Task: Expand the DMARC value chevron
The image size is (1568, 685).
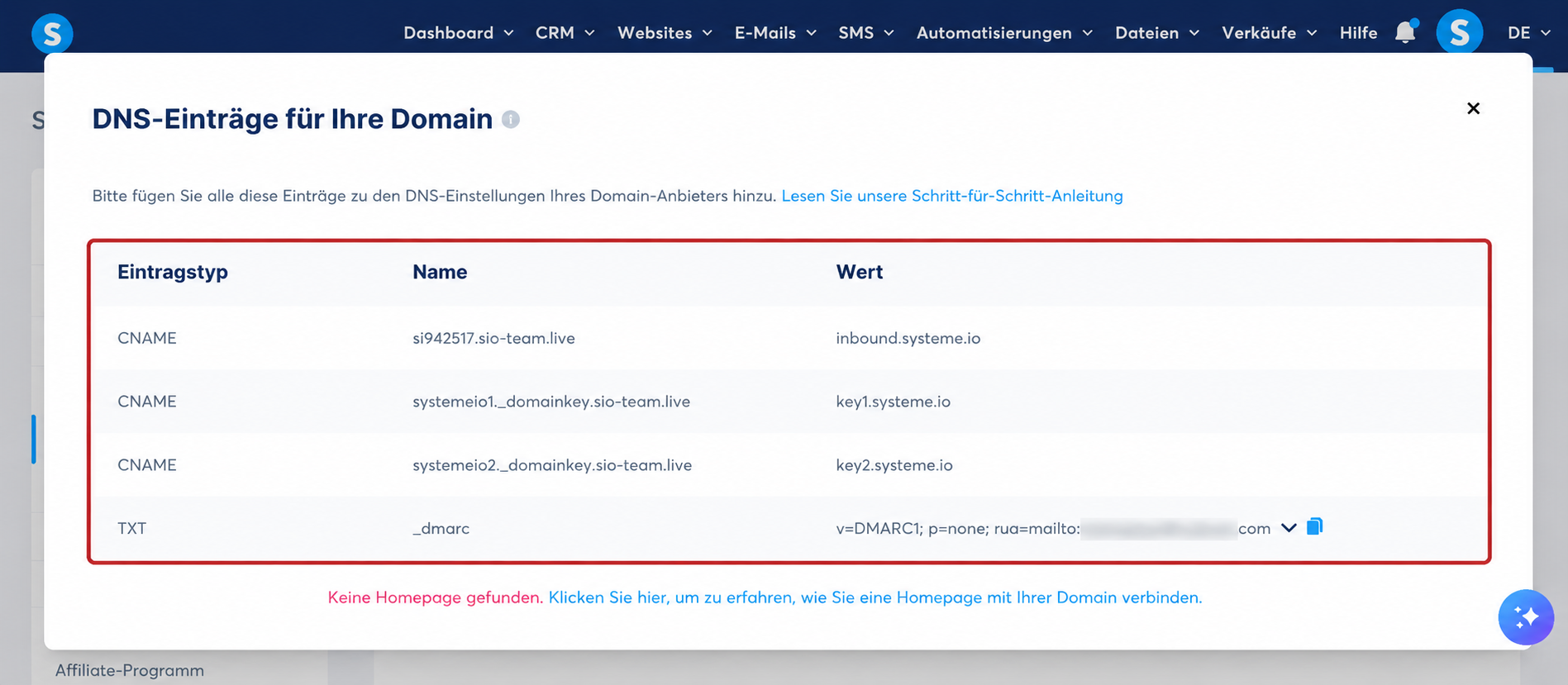Action: (1289, 527)
